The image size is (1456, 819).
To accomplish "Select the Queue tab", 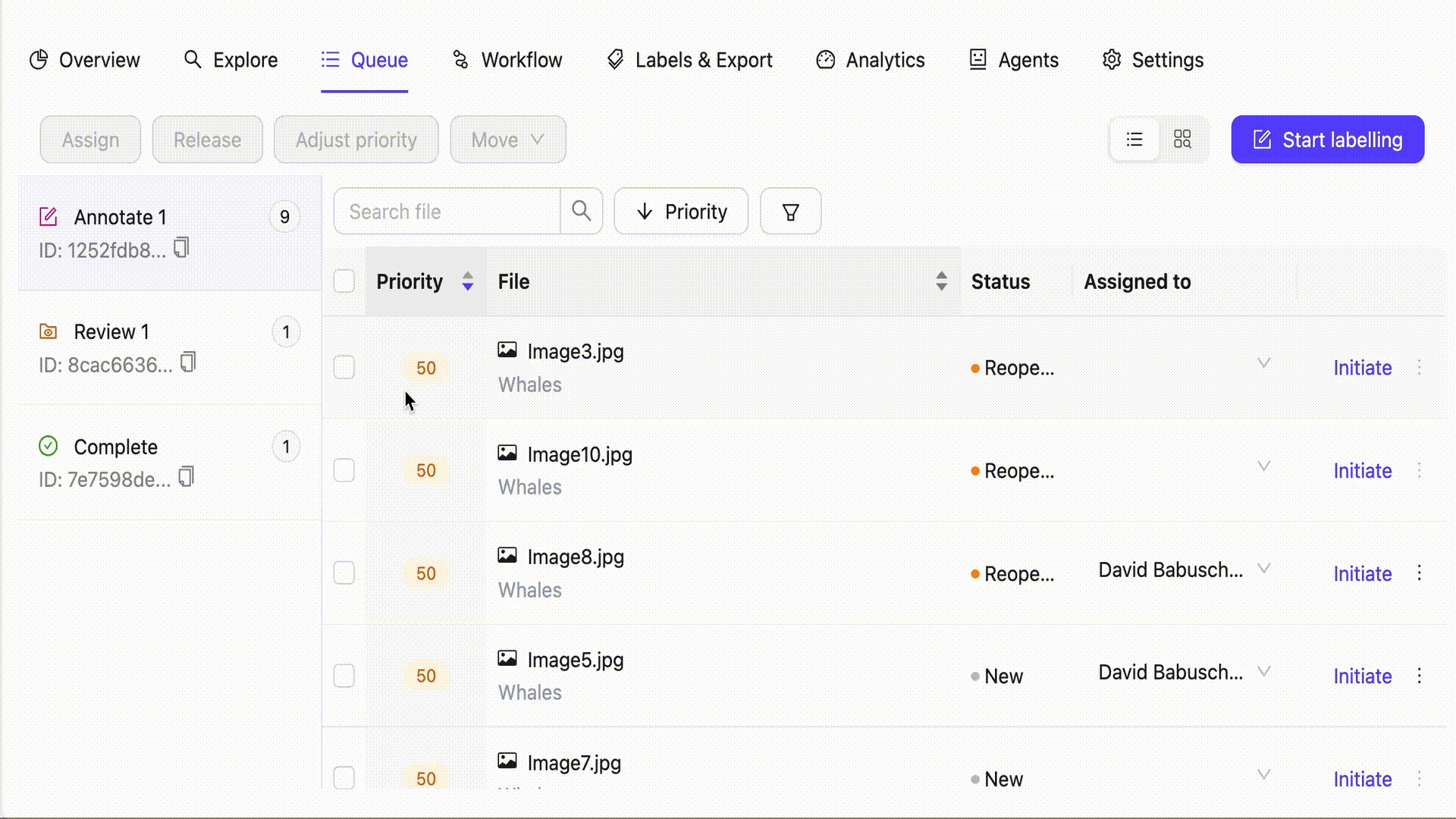I will [x=364, y=60].
